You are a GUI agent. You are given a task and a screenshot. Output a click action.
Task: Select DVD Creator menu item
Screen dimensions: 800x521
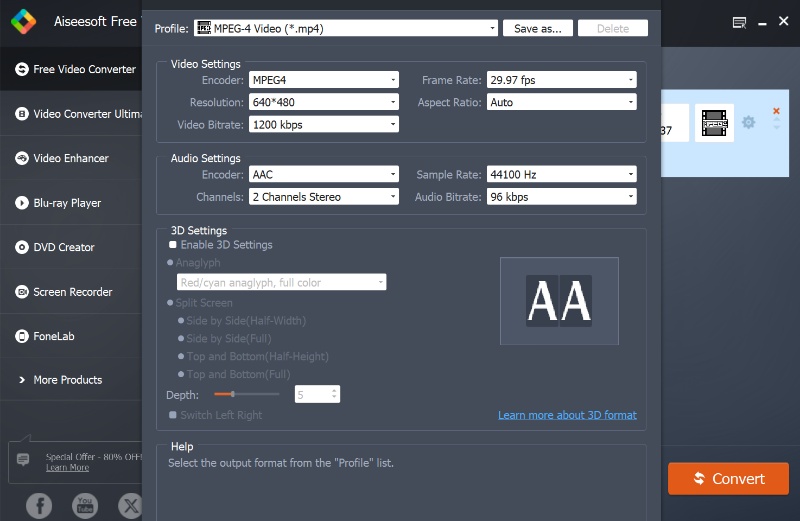[x=71, y=247]
